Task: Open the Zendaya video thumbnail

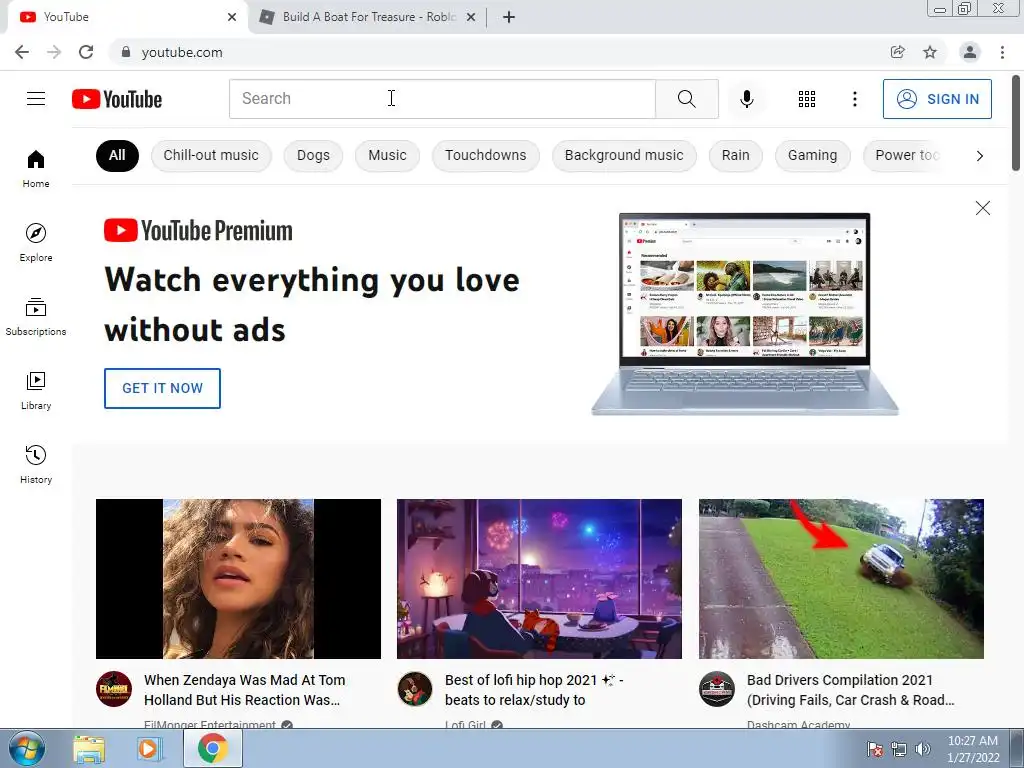Action: point(238,579)
